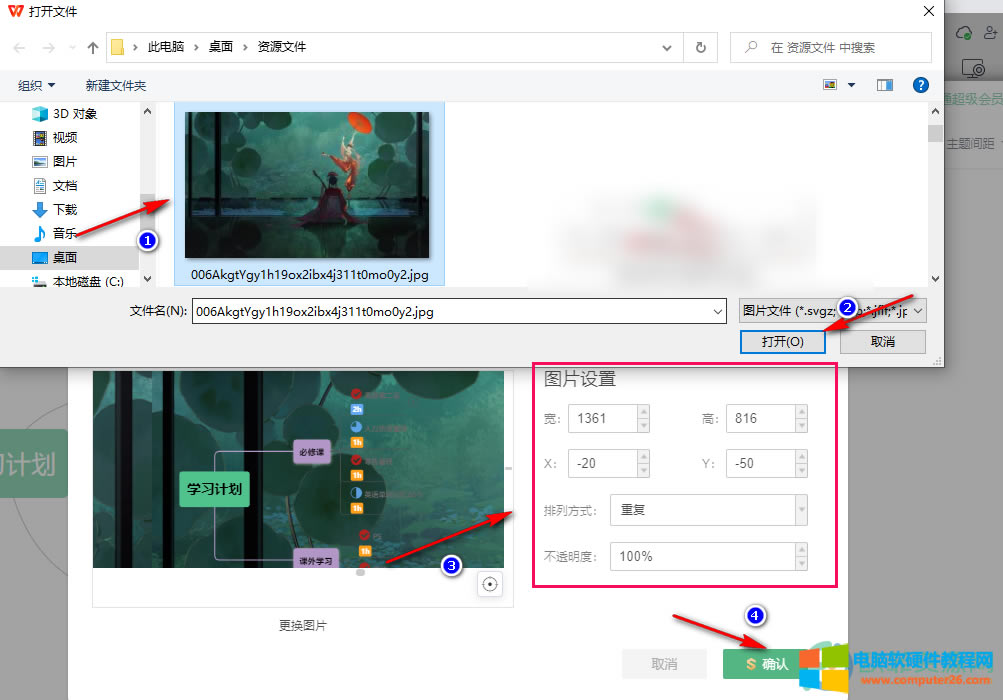Select the 3D 对象 folder
Viewport: 1003px width, 700px height.
pos(73,113)
